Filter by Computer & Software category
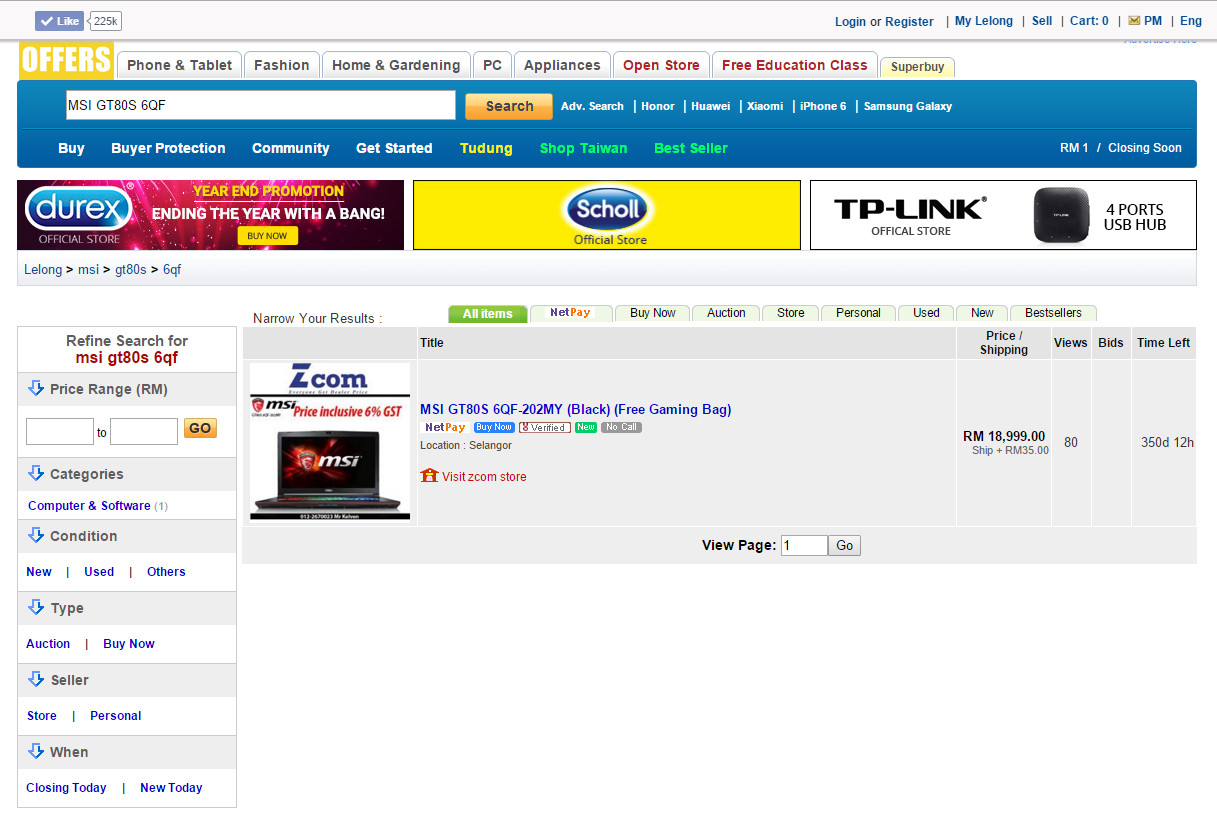The width and height of the screenshot is (1217, 823). pos(89,506)
